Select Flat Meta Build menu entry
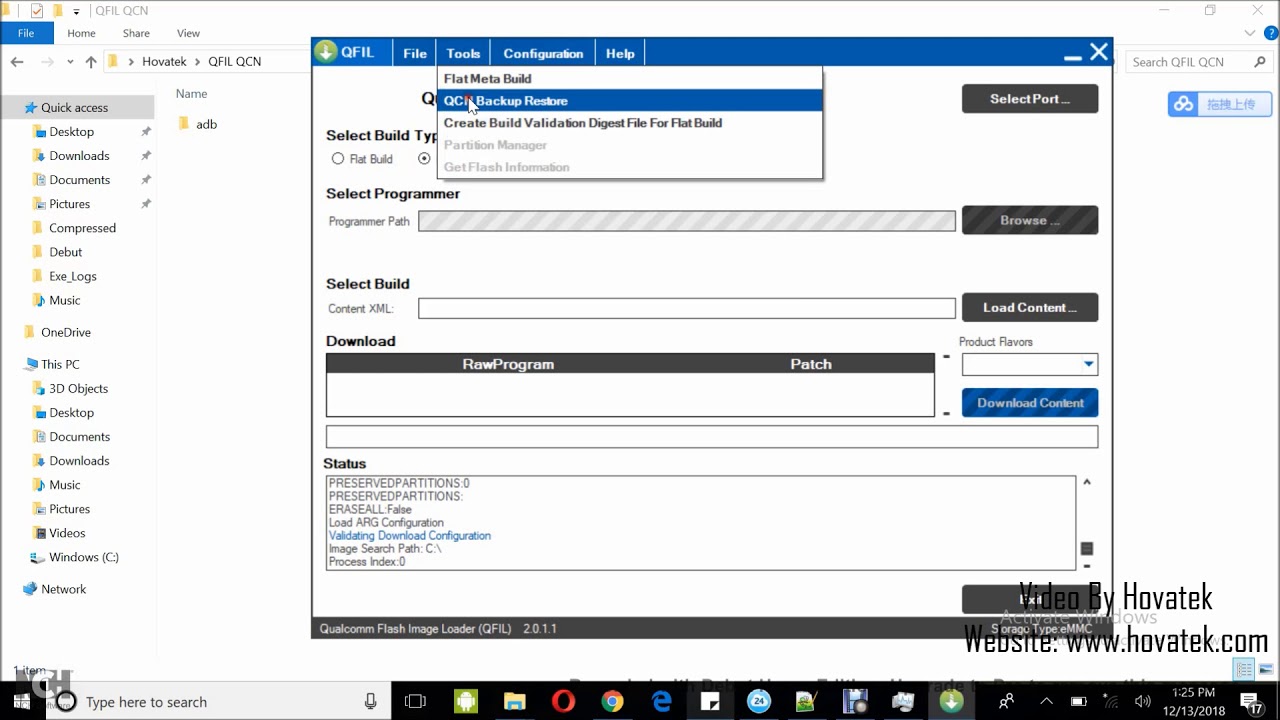 click(630, 79)
